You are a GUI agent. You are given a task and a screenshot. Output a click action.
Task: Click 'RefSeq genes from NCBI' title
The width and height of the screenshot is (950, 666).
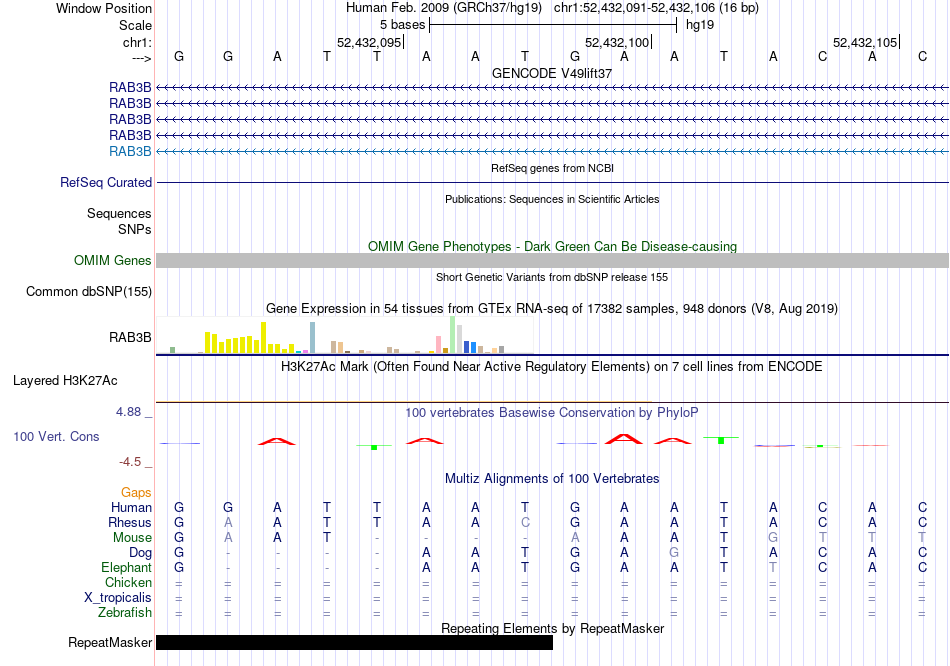tap(553, 168)
